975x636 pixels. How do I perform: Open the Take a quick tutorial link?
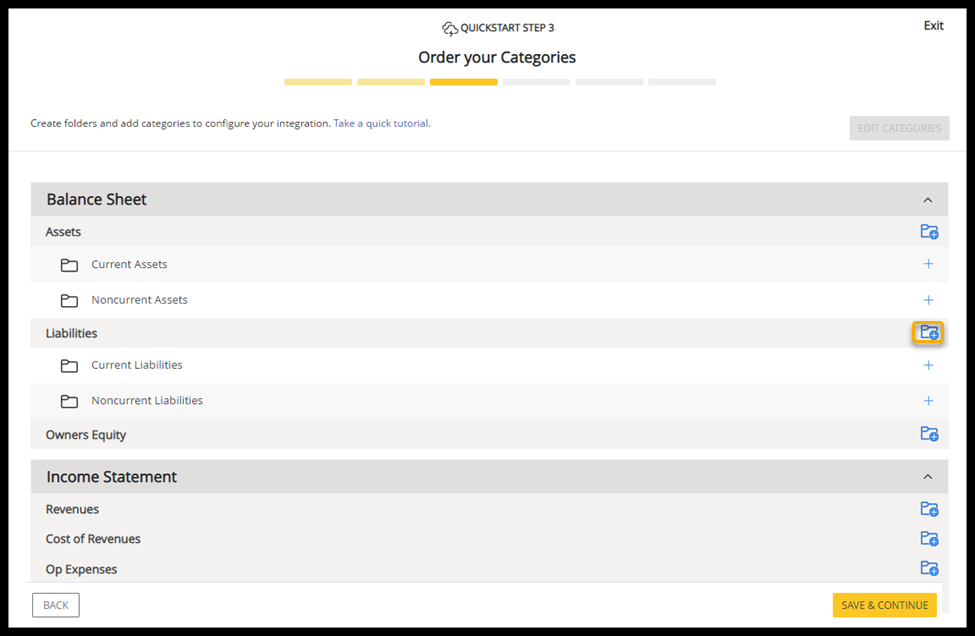coord(381,124)
